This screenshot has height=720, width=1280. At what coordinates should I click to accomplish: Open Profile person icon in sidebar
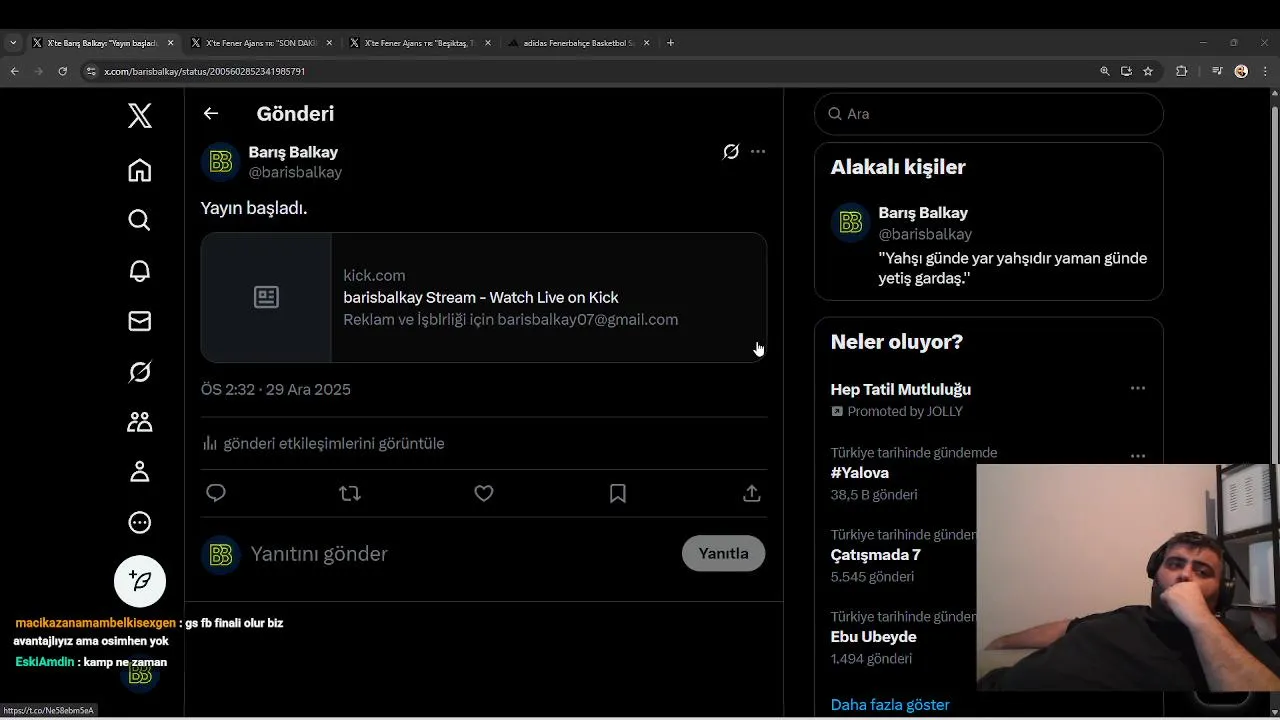pyautogui.click(x=140, y=472)
